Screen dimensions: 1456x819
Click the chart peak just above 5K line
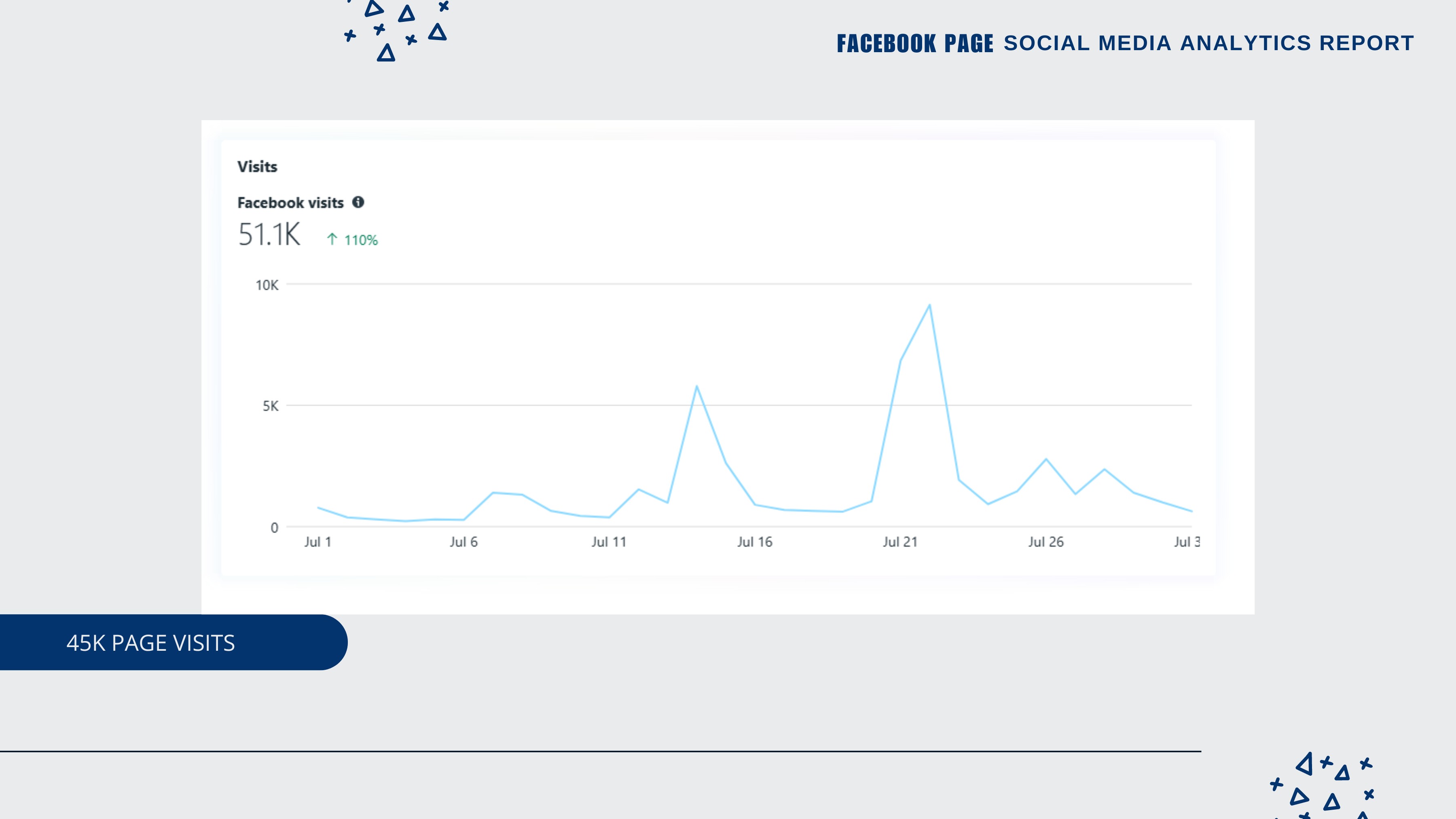pyautogui.click(x=697, y=387)
